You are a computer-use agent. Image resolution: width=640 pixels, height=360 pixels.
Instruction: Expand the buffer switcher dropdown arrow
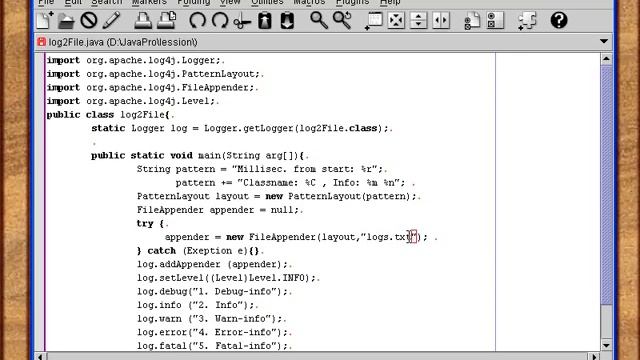(x=604, y=41)
